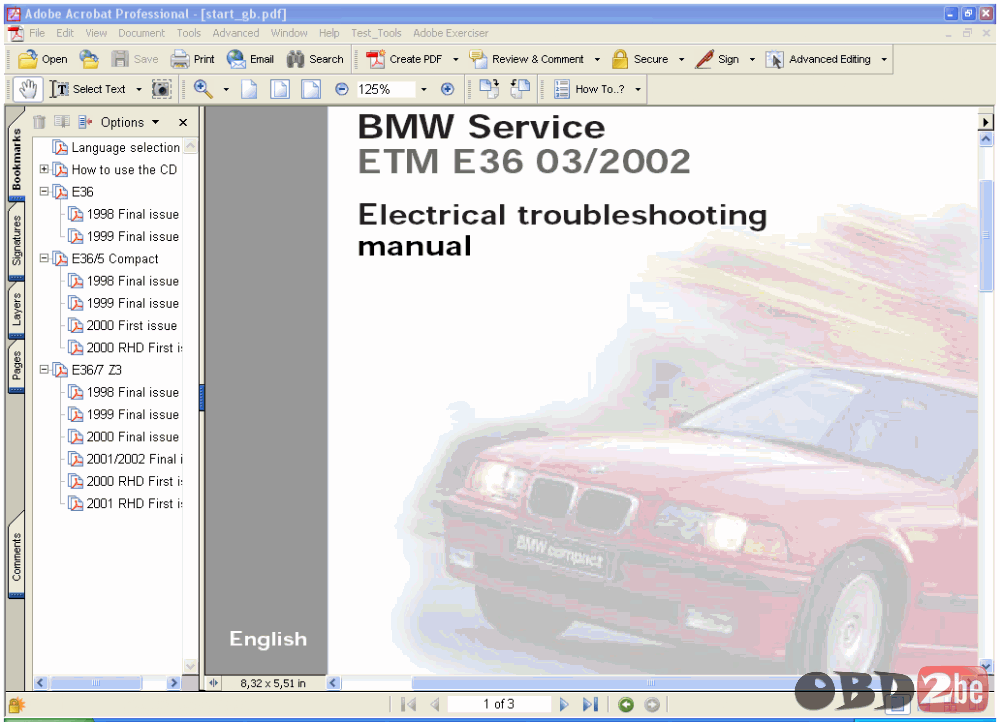Select the Snapshot camera tool
The width and height of the screenshot is (1000, 722).
[161, 89]
